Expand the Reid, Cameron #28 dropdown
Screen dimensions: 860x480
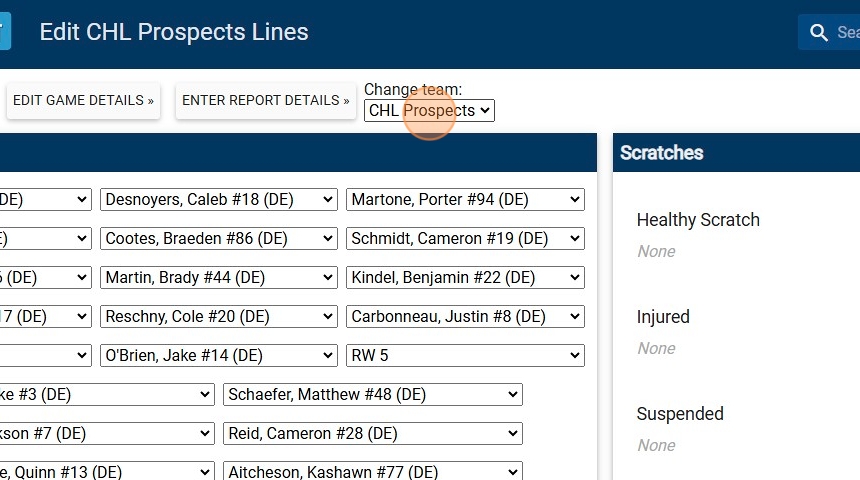[373, 434]
